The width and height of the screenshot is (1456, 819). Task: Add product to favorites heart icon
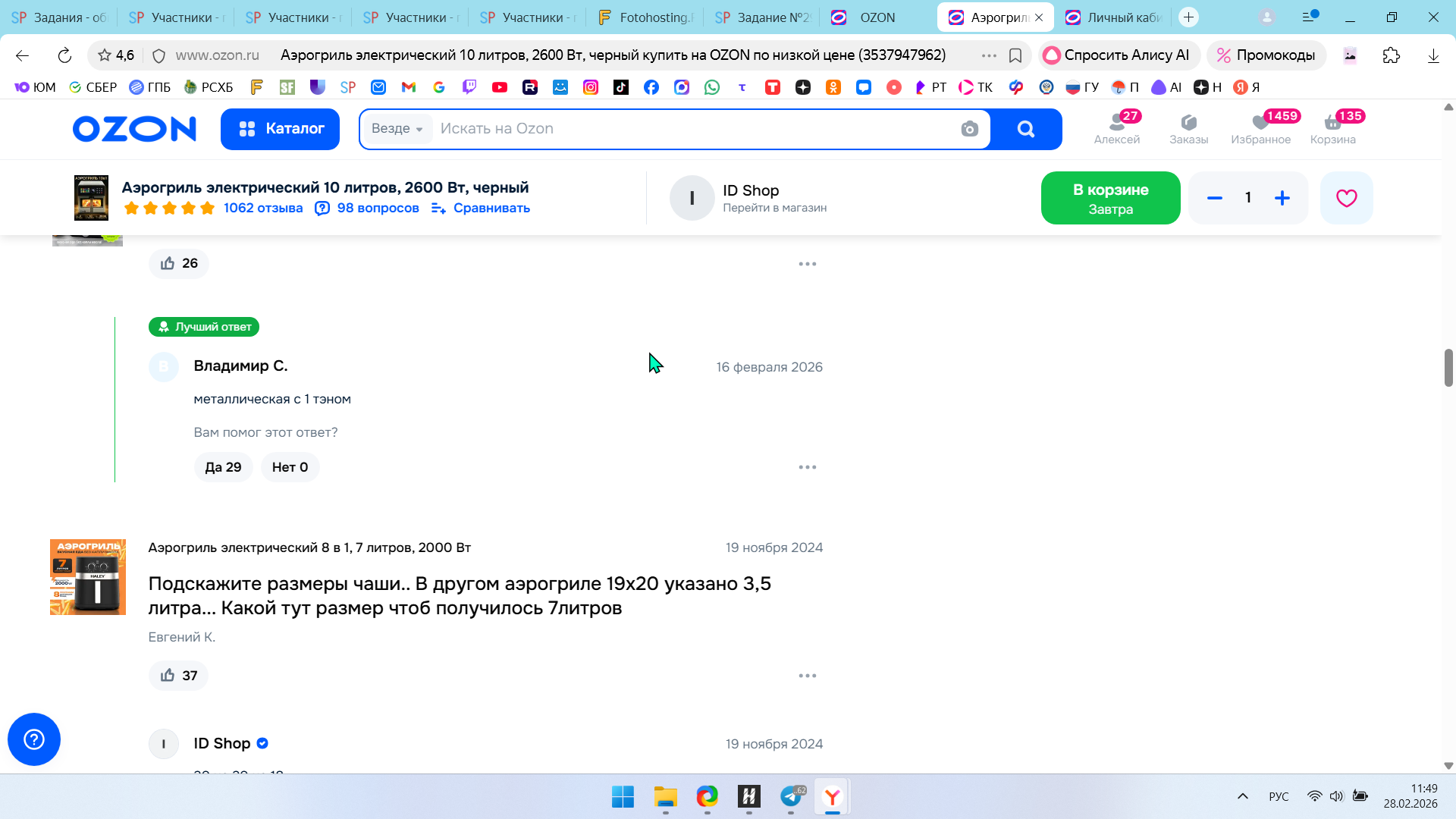pyautogui.click(x=1346, y=198)
